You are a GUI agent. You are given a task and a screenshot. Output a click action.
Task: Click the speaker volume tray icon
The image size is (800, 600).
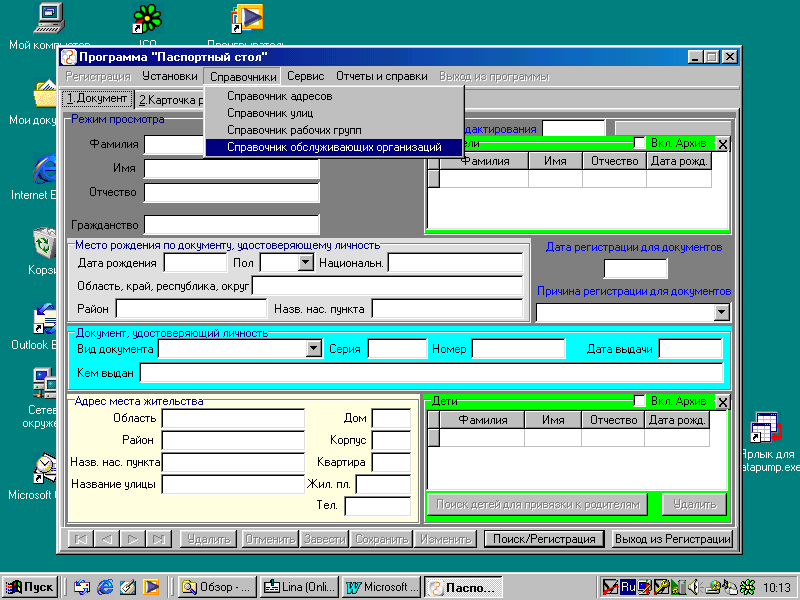tap(693, 587)
